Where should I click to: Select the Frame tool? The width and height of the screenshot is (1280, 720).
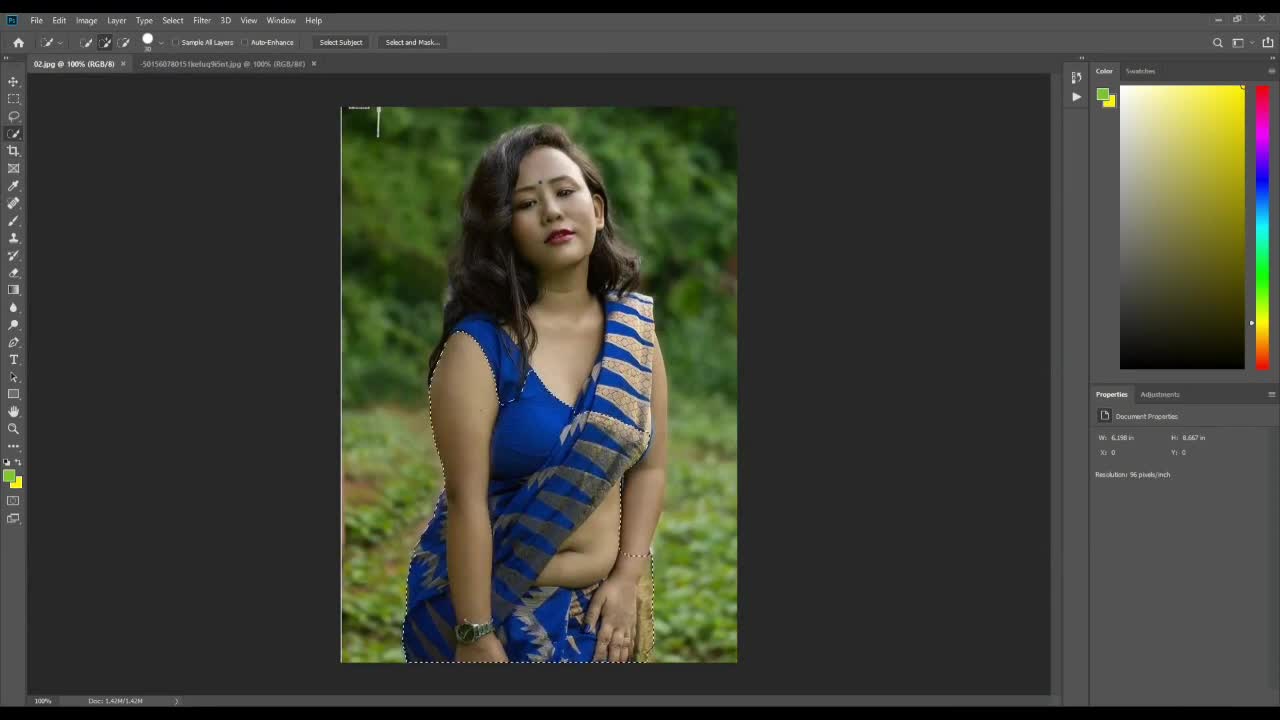(13, 168)
